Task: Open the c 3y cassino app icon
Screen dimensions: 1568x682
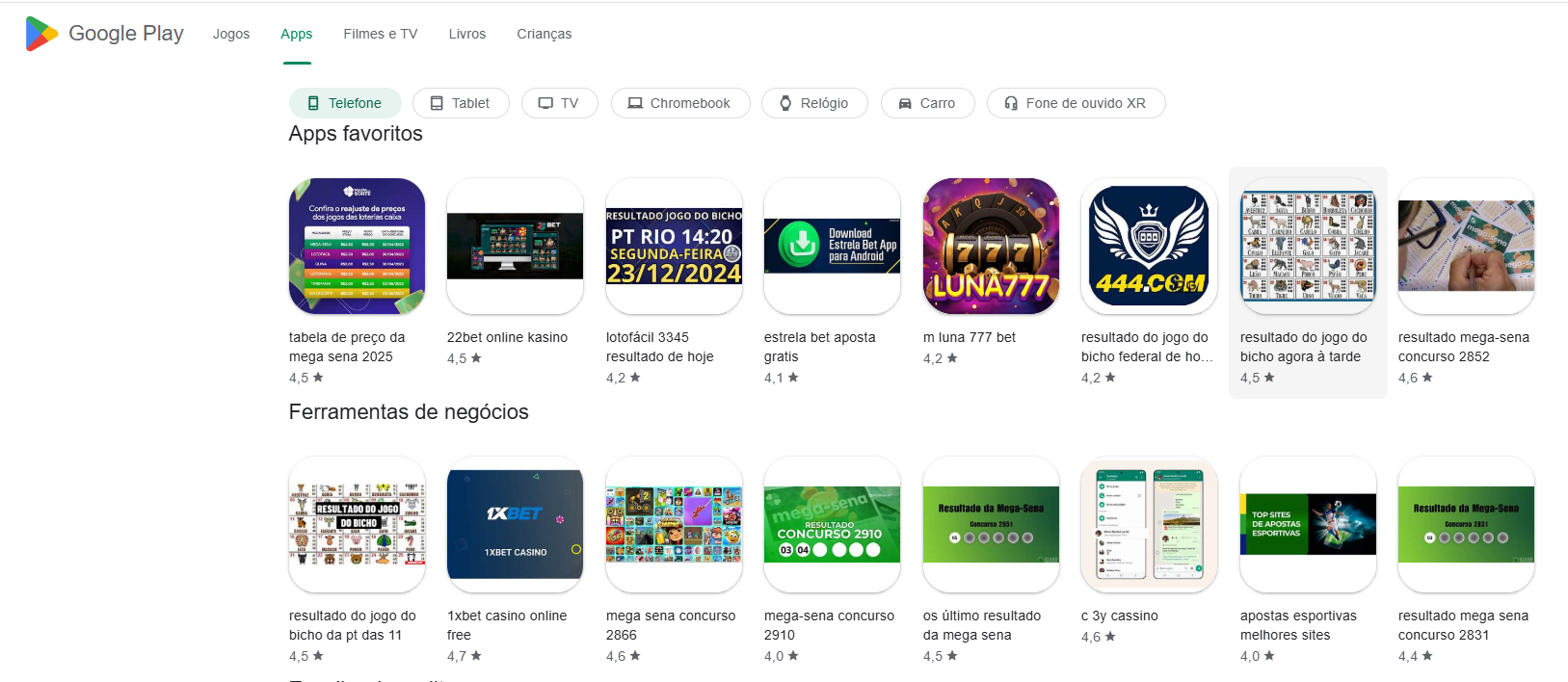Action: pyautogui.click(x=1149, y=524)
